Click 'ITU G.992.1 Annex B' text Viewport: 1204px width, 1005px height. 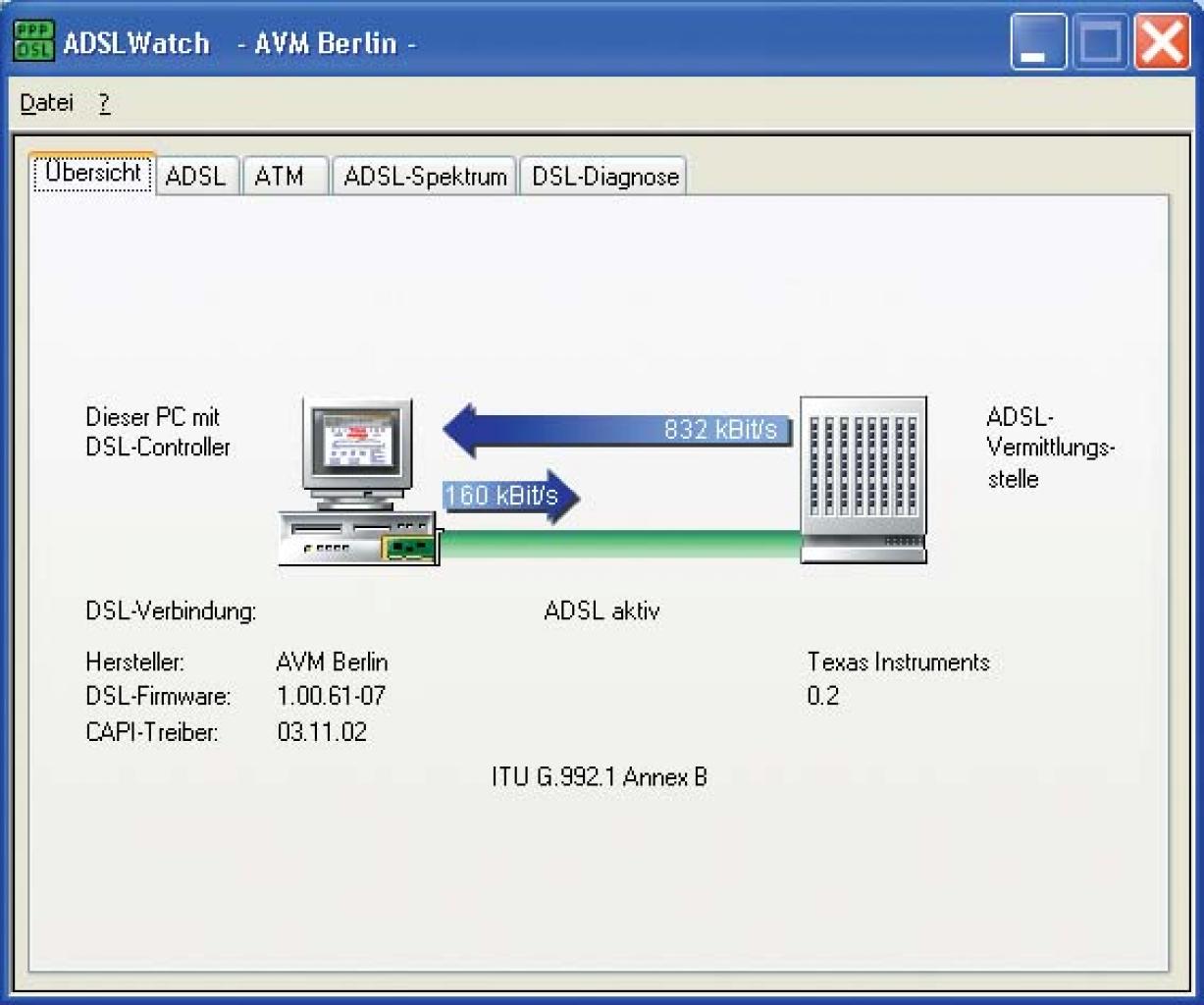click(x=600, y=777)
